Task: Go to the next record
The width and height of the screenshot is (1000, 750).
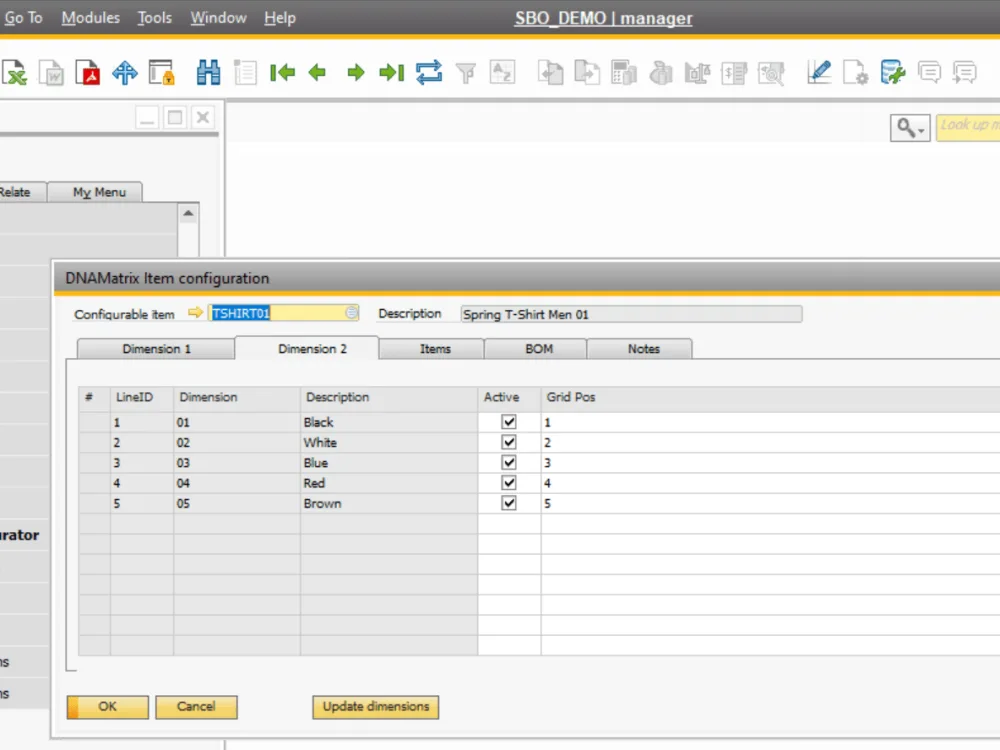Action: [357, 72]
